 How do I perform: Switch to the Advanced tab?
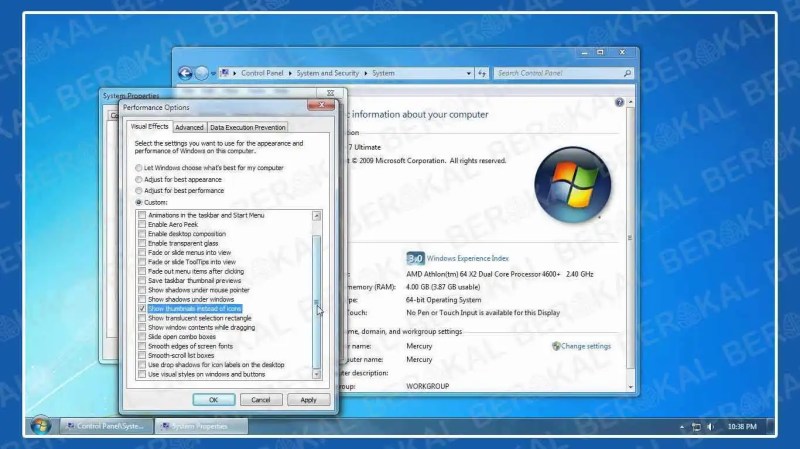(189, 128)
